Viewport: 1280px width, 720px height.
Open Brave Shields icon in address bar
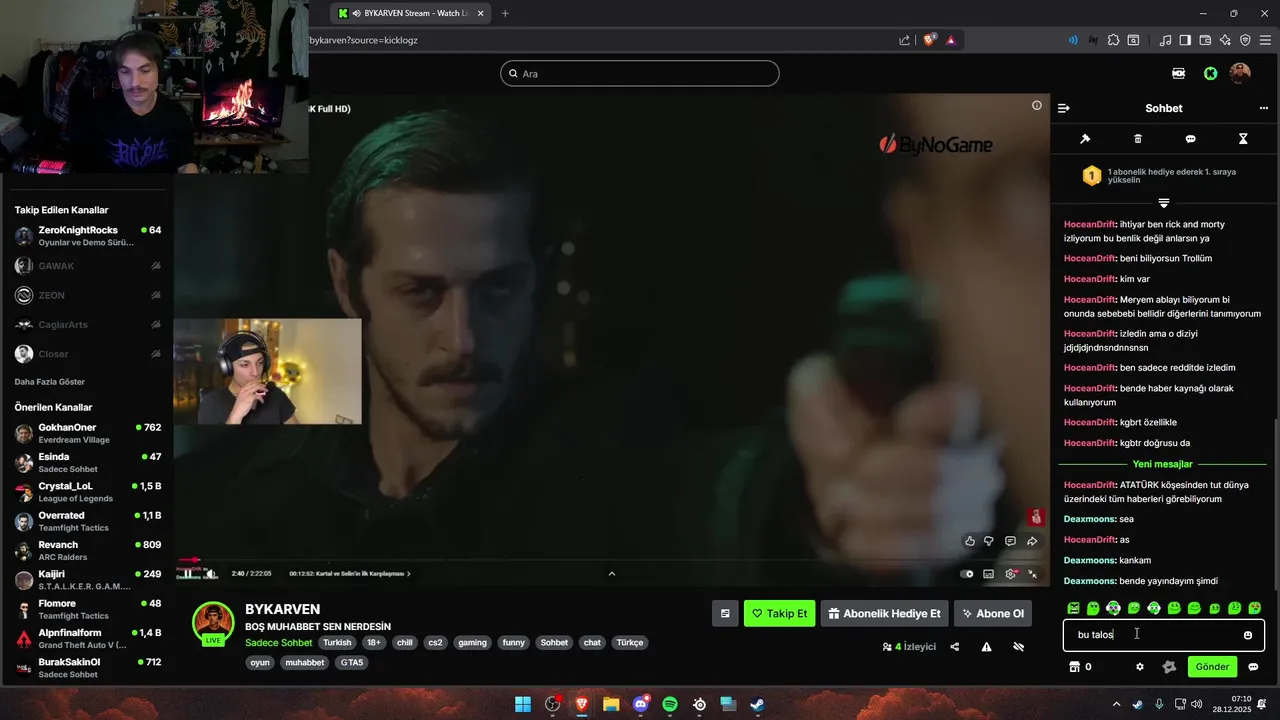click(x=930, y=40)
